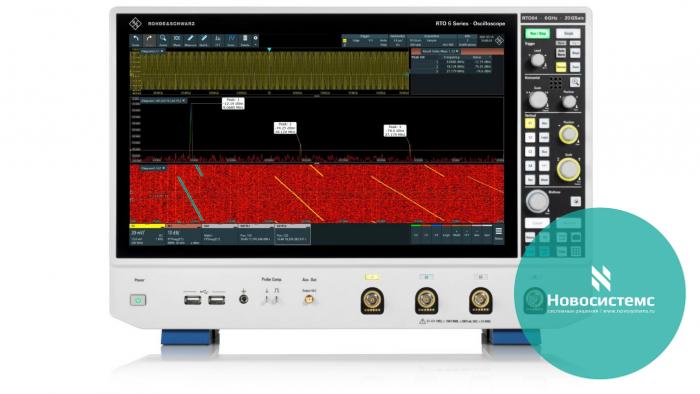
Task: Click the Peak 3 label on the spectrum
Action: pyautogui.click(x=395, y=130)
